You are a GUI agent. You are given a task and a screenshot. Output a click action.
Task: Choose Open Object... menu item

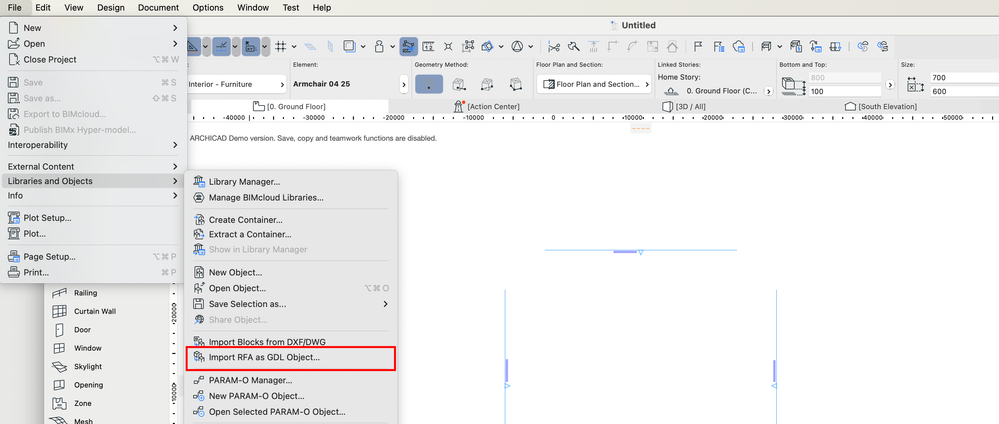(x=291, y=288)
